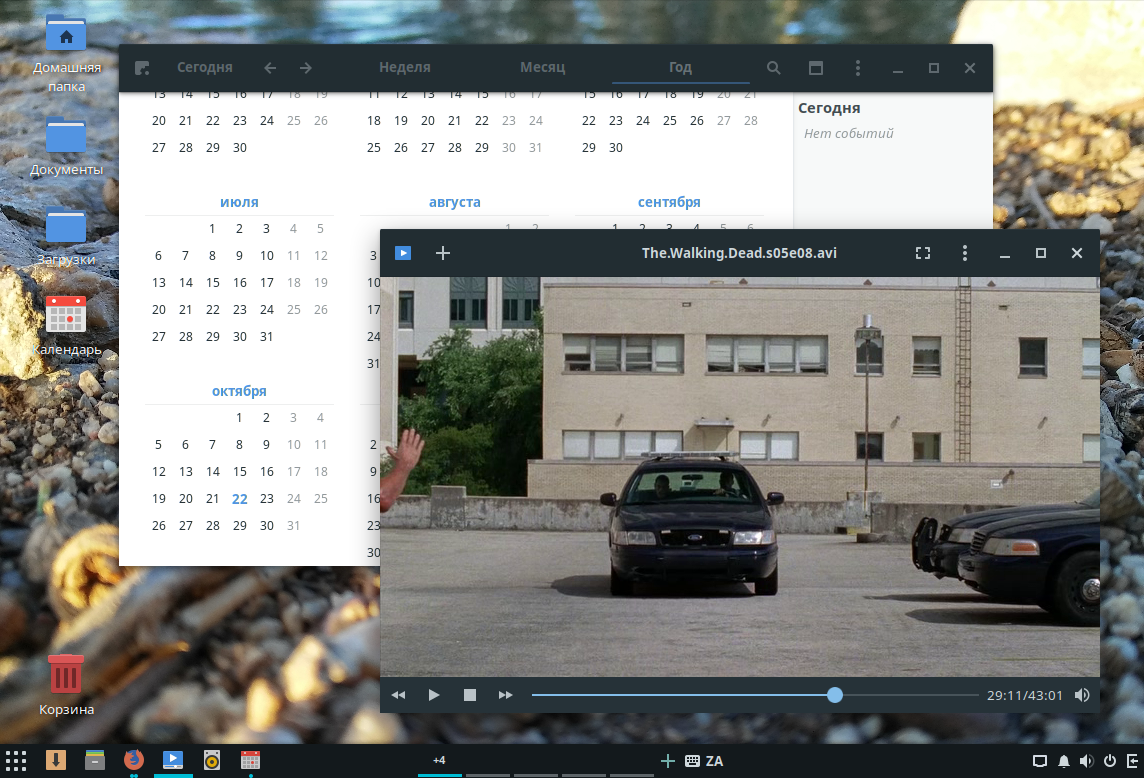Open search in the calendar window

(773, 68)
